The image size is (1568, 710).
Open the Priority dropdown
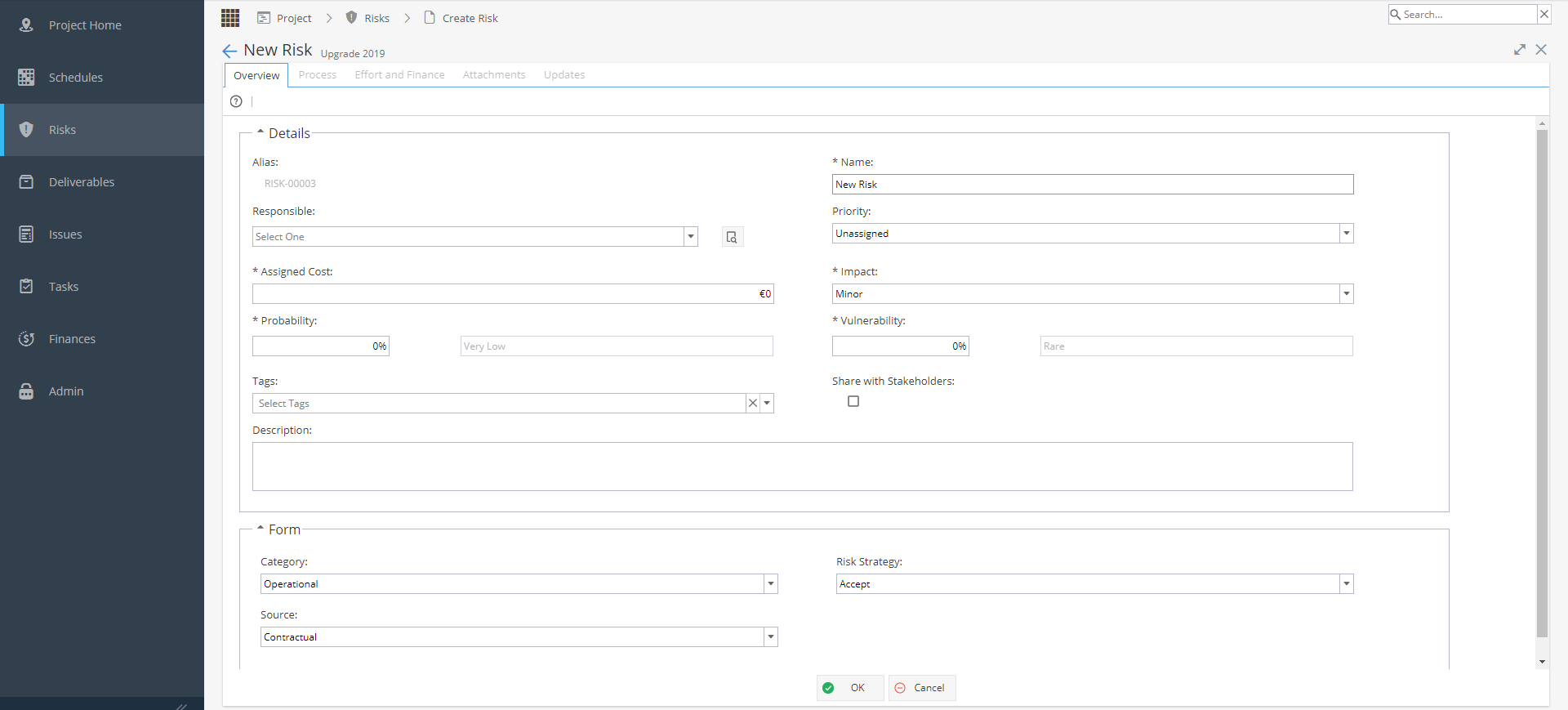(1346, 234)
